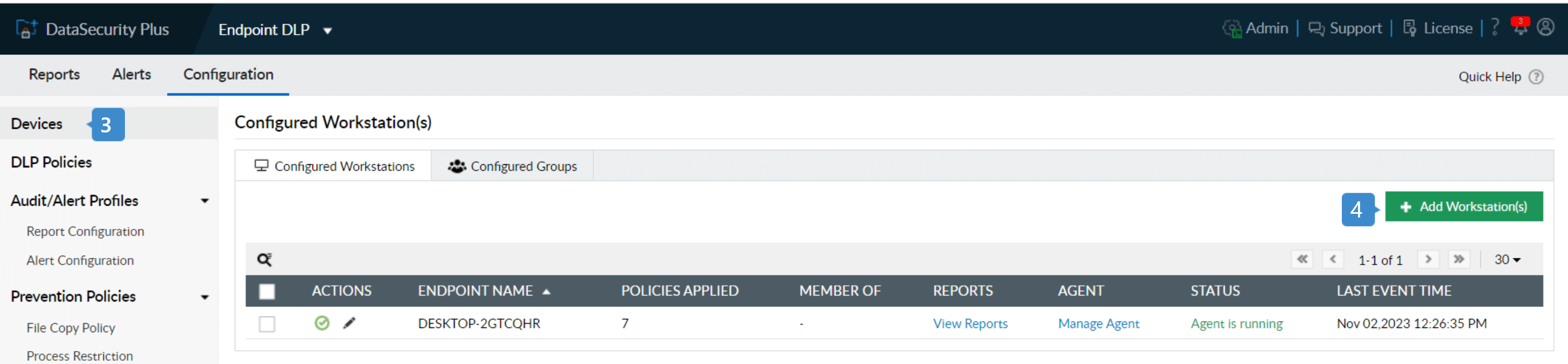This screenshot has width=1568, height=364.
Task: Collapse the Prevention Policies section
Action: pos(205,297)
